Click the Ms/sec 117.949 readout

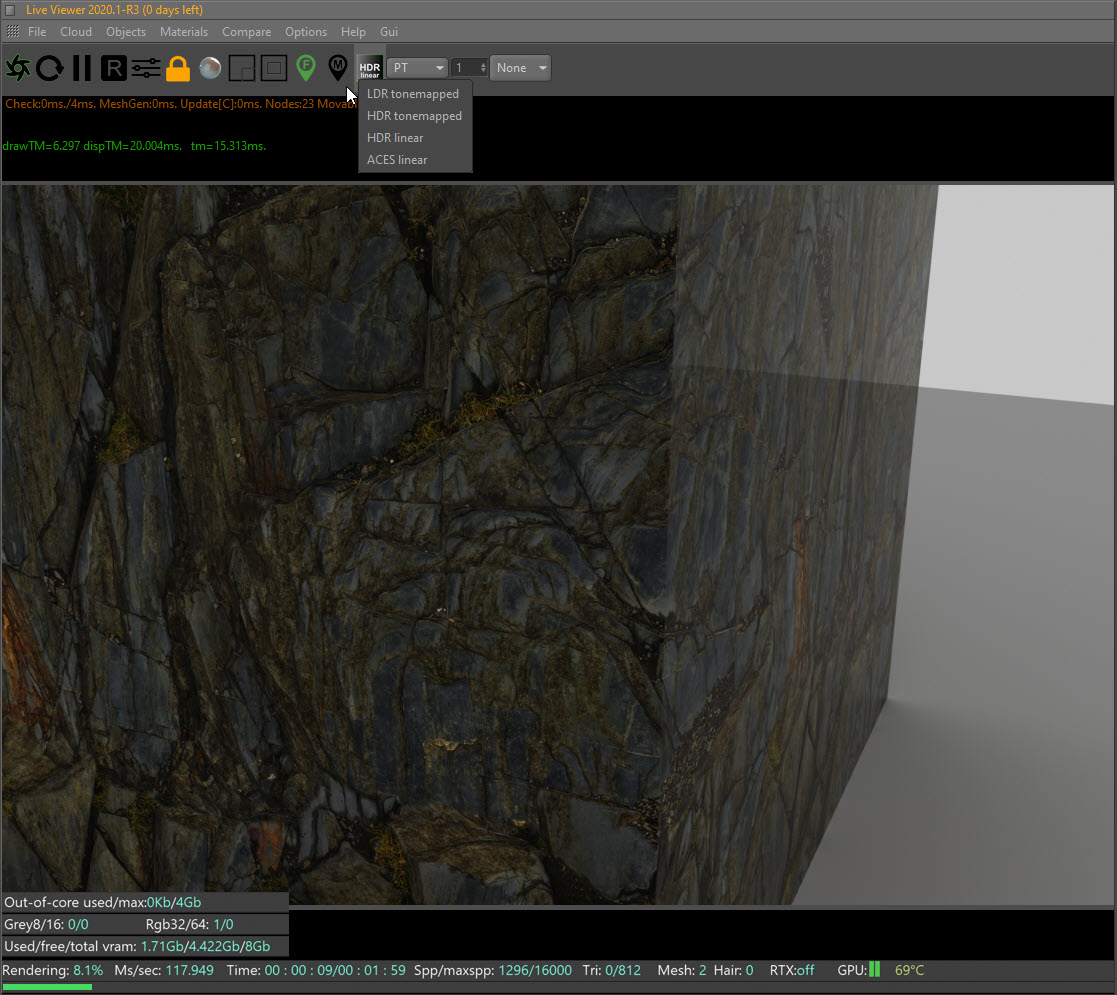[164, 971]
